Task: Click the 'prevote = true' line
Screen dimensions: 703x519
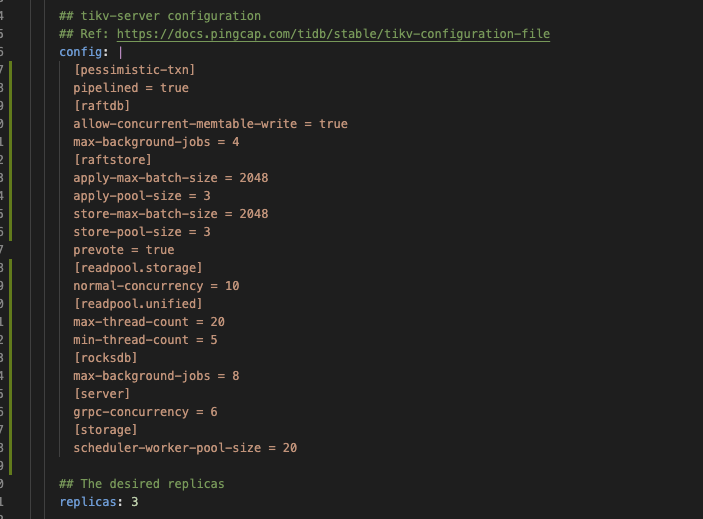Action: click(123, 250)
